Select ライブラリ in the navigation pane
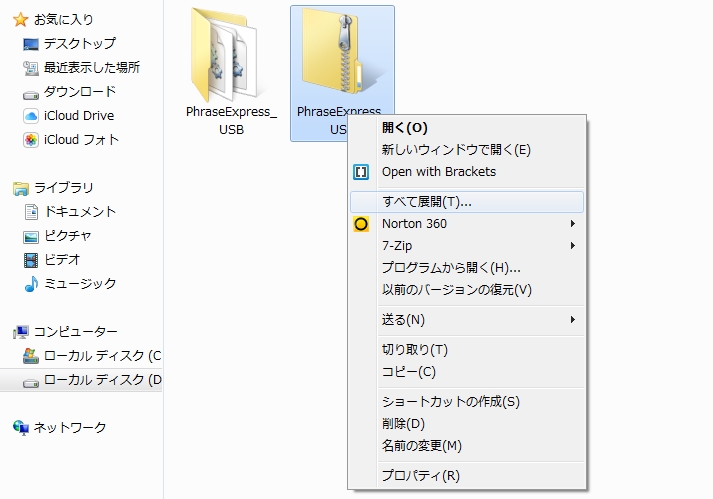The image size is (713, 499). 64,188
